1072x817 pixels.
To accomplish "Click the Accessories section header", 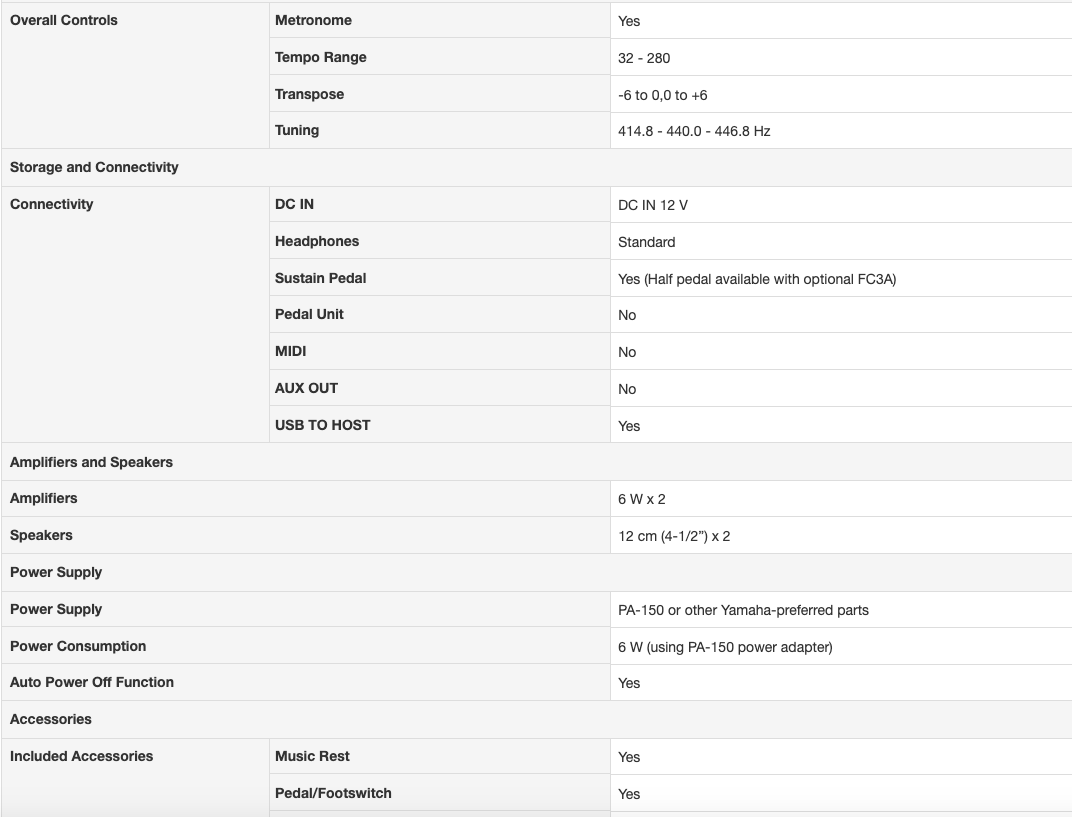I will pos(50,719).
